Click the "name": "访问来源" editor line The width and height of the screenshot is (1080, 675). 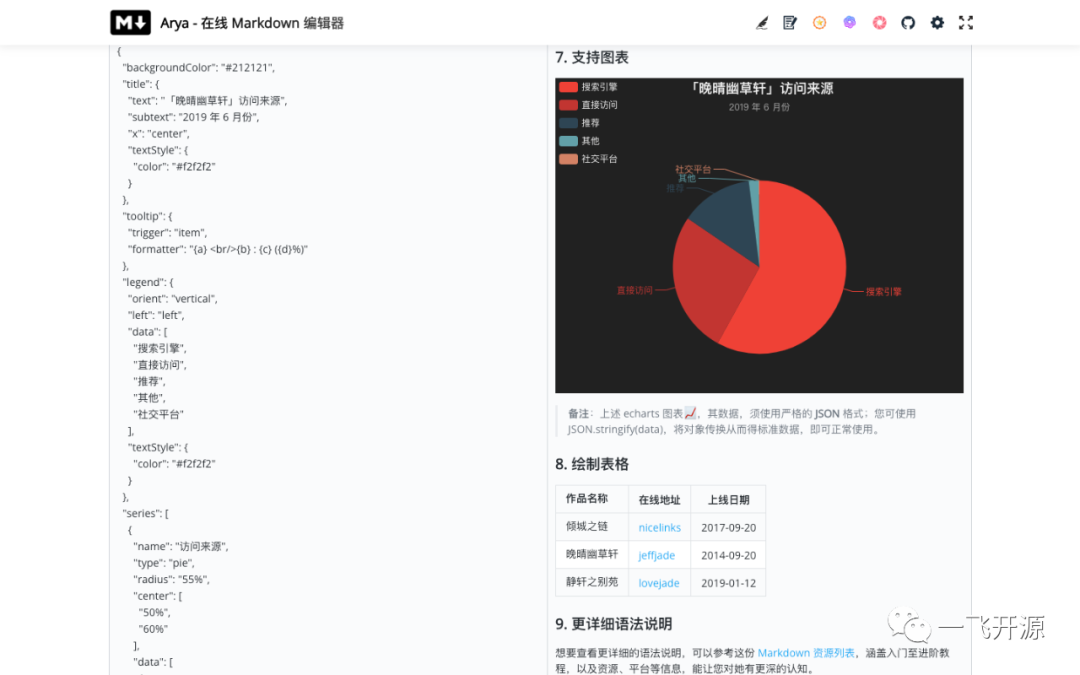(x=180, y=546)
